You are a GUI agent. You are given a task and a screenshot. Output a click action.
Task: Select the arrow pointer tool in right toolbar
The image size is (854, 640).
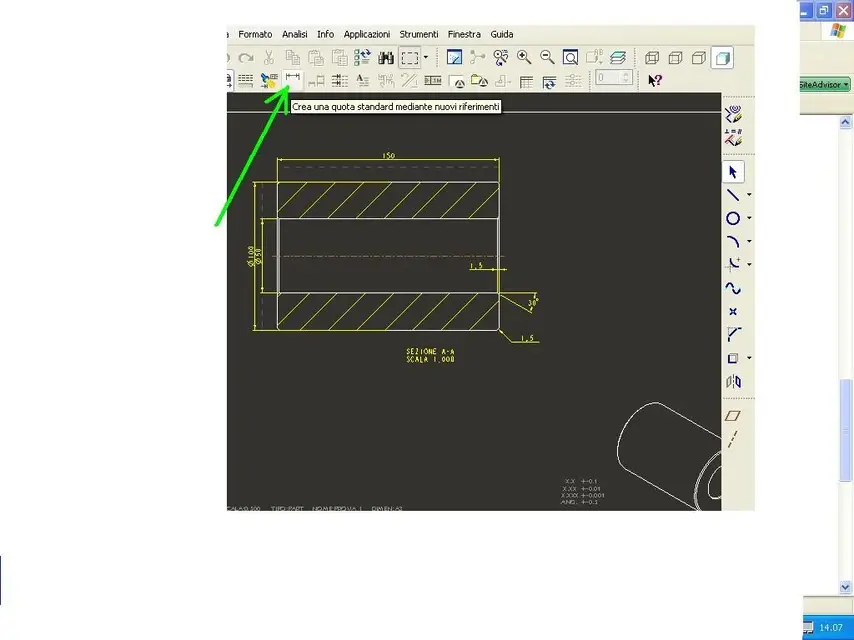(733, 172)
